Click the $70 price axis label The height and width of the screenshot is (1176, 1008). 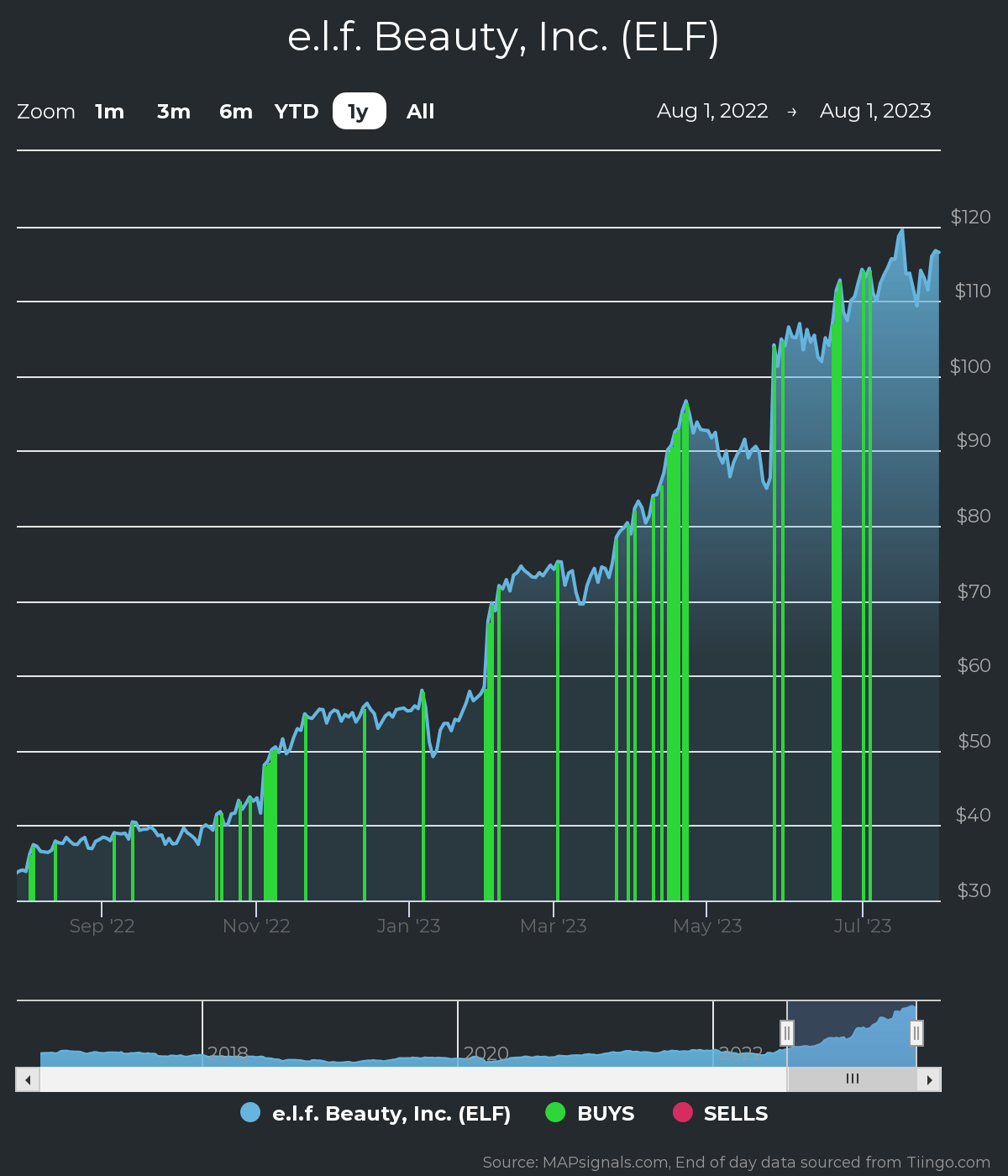coord(974,592)
